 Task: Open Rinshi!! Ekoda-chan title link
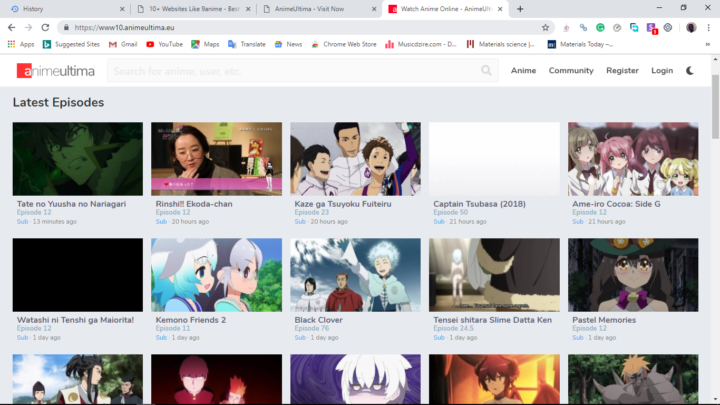point(194,204)
